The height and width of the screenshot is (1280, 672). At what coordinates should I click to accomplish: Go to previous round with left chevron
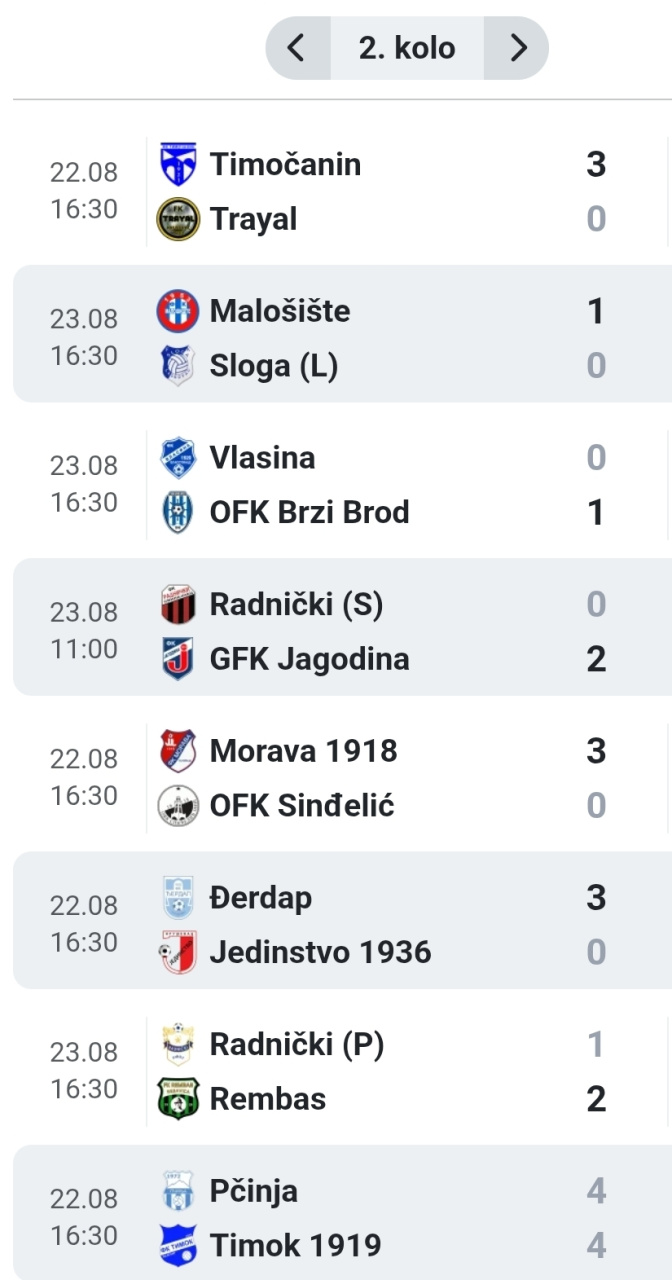coord(297,48)
